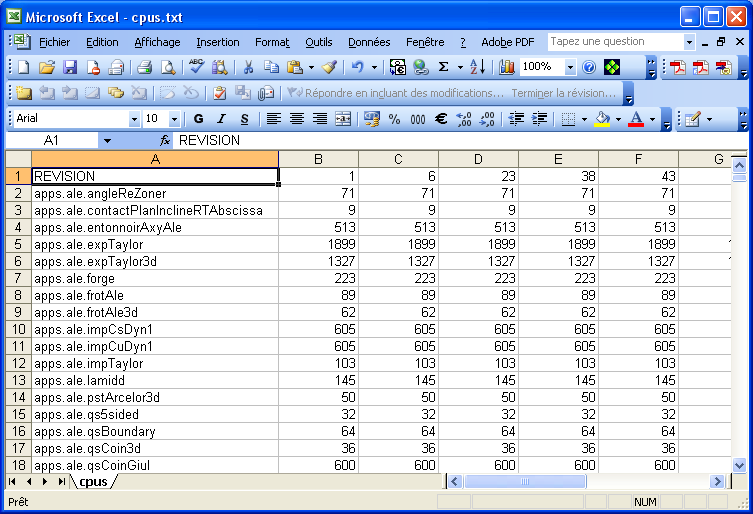
Task: Undo the last action with the Undo arrow
Action: coord(357,67)
